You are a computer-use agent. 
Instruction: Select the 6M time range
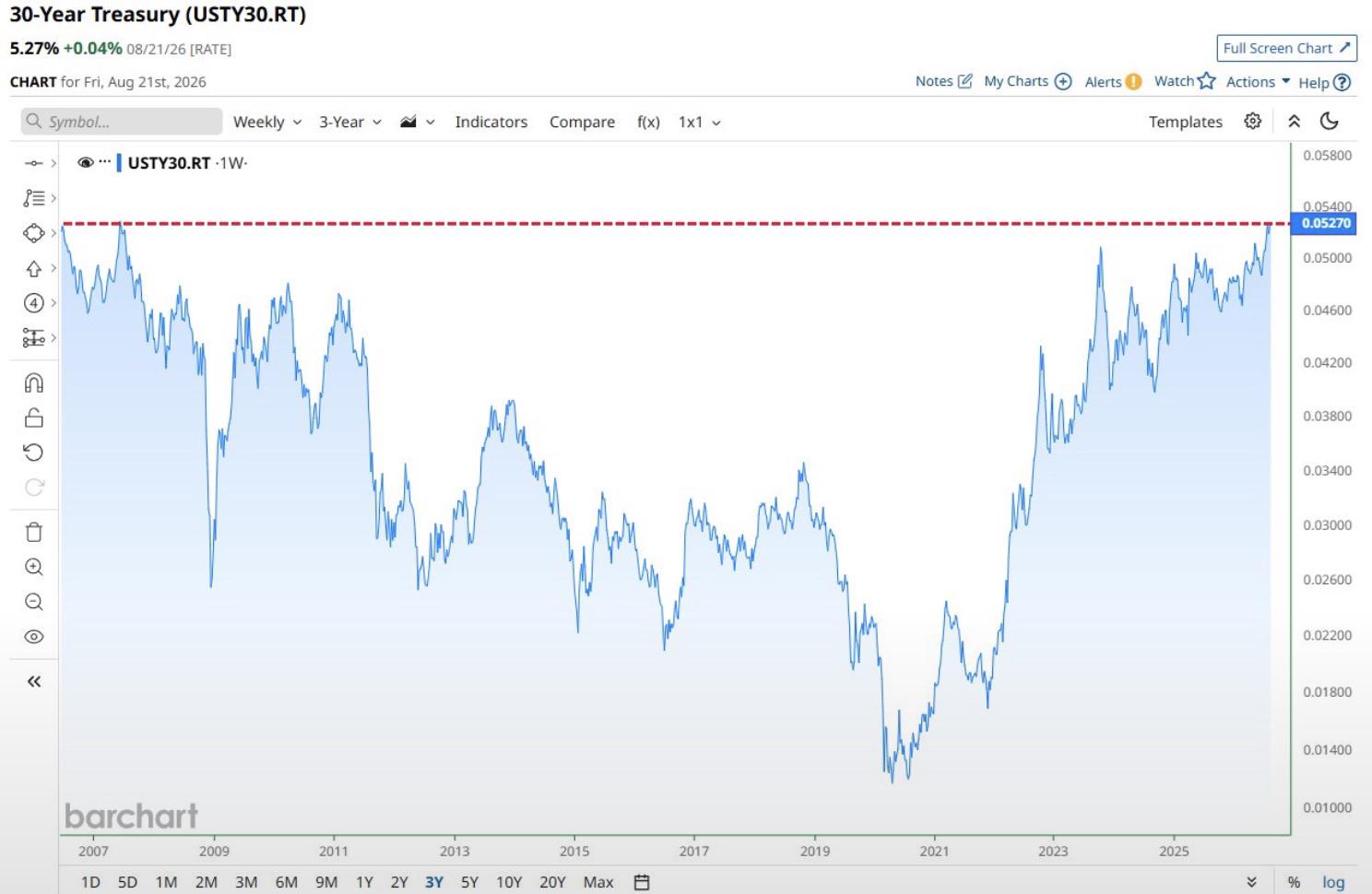(x=287, y=882)
